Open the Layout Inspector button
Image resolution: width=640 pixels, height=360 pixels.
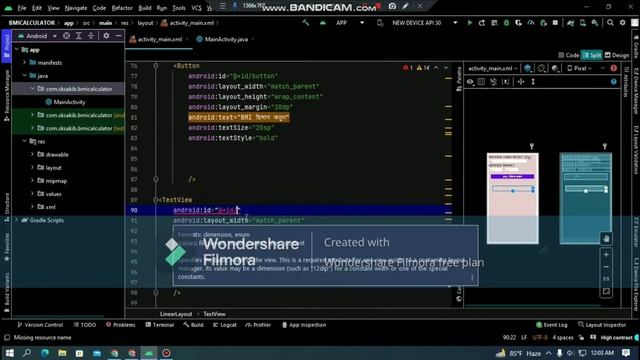point(602,325)
